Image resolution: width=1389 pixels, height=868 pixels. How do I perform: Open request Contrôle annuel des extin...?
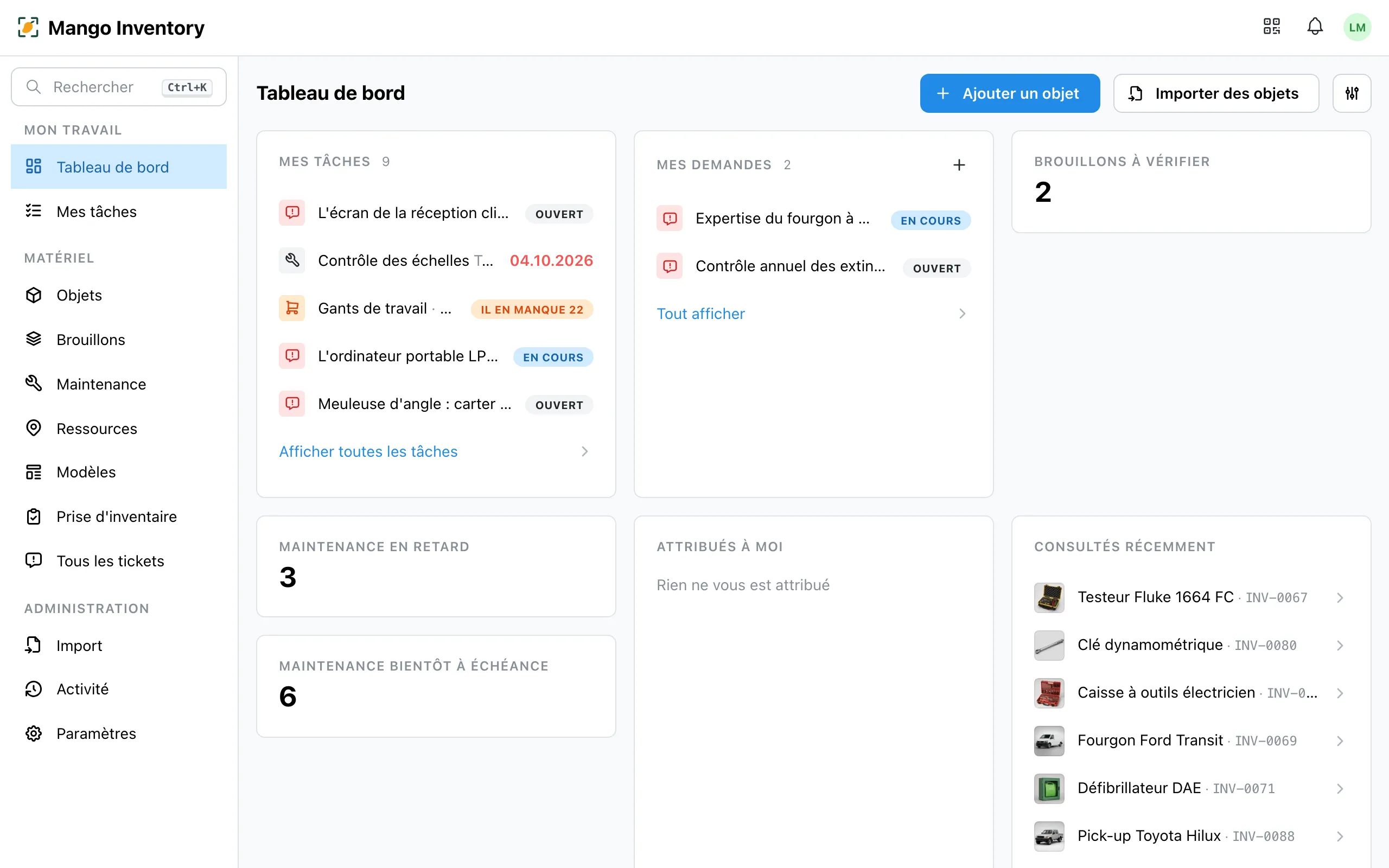pos(813,266)
